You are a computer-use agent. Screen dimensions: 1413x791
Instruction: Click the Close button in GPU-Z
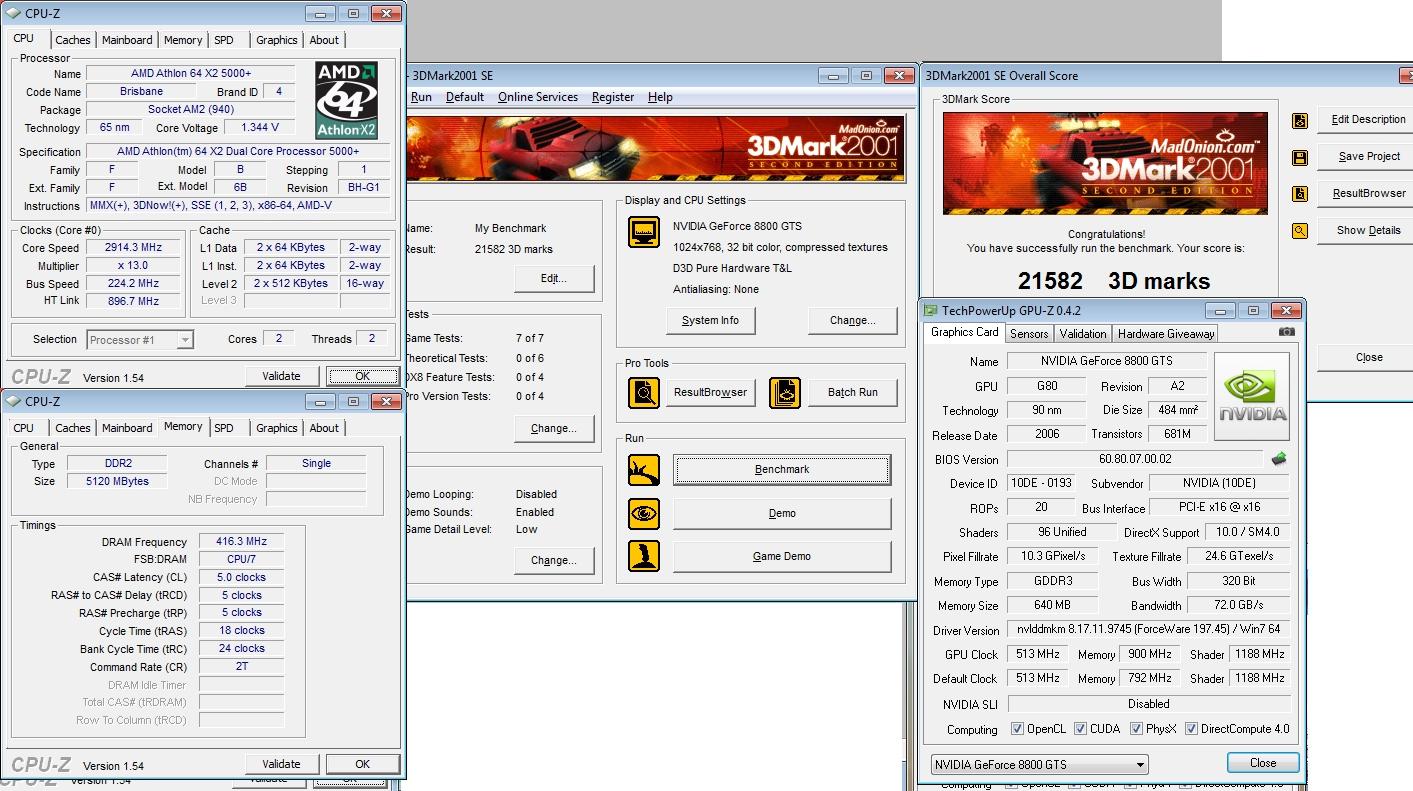pyautogui.click(x=1263, y=763)
